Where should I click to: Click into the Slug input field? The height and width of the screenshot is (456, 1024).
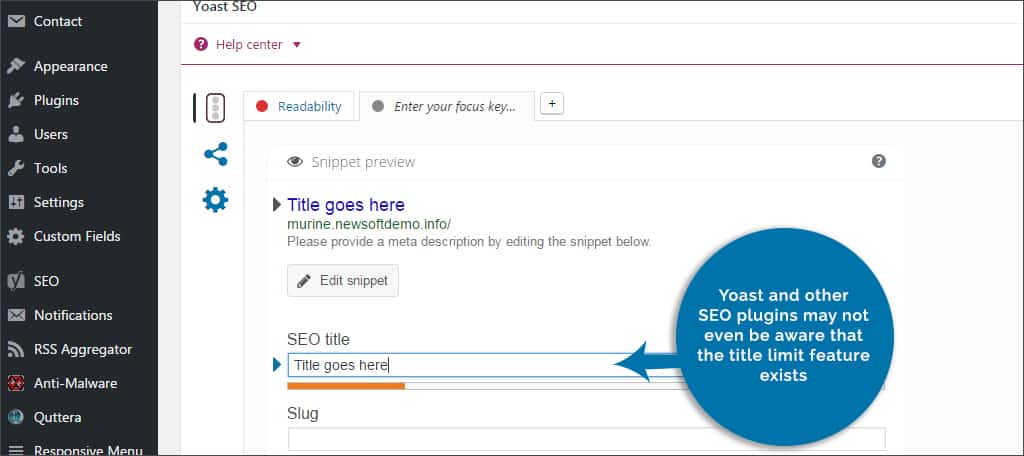click(x=586, y=439)
